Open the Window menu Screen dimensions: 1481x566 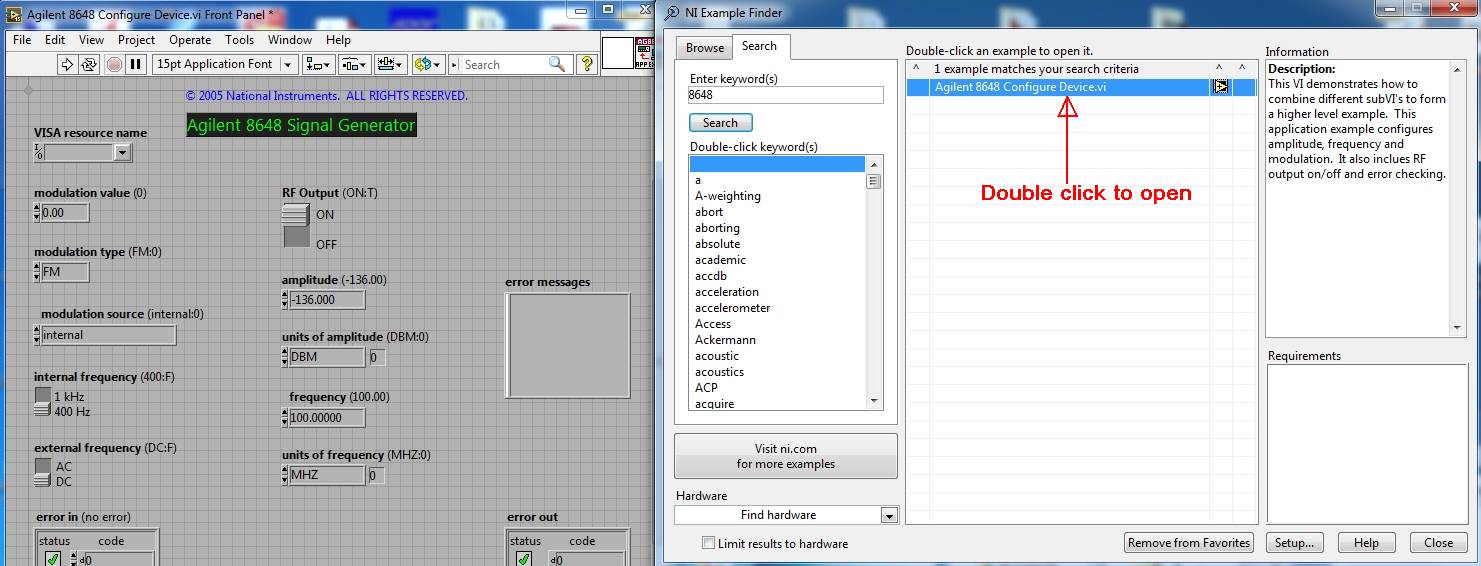[290, 40]
